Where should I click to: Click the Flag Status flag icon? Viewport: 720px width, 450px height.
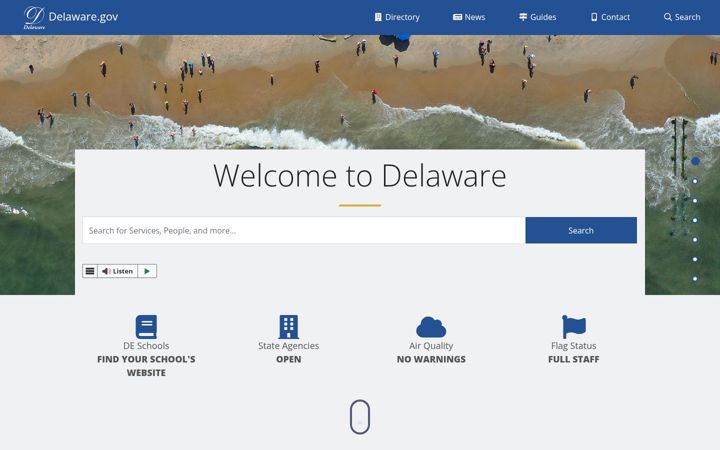click(x=574, y=326)
